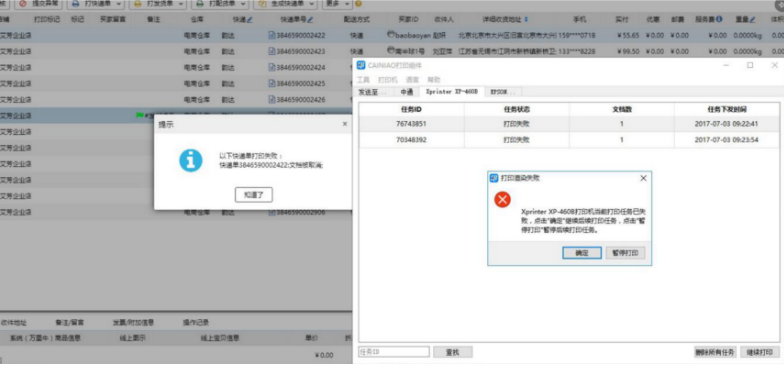Click the orange help question-mark icon
This screenshot has width=784, height=369.
point(358,4)
